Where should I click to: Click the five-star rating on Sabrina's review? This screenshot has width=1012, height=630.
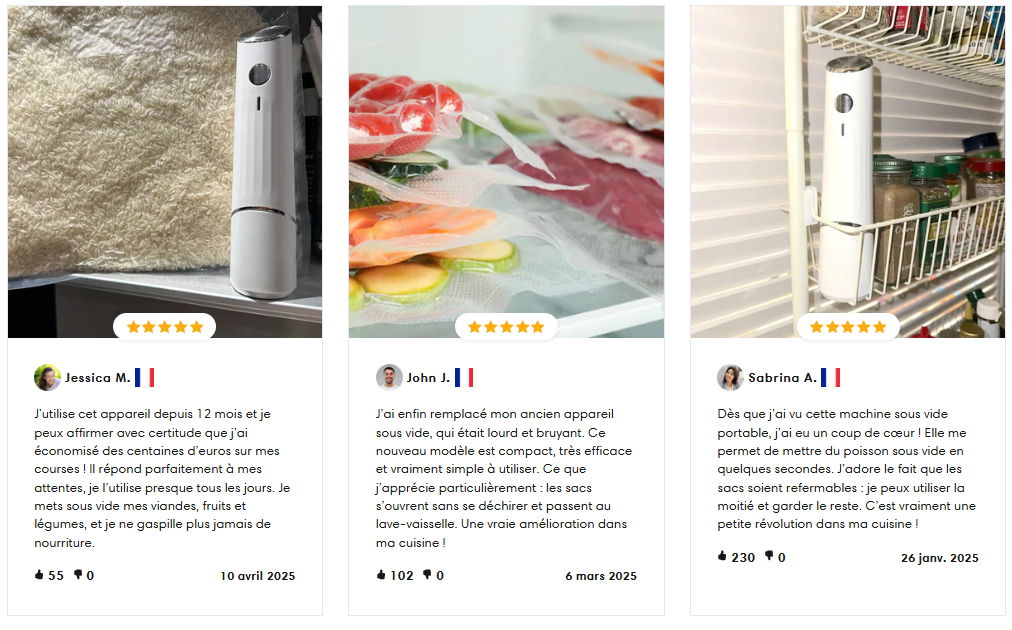click(847, 327)
